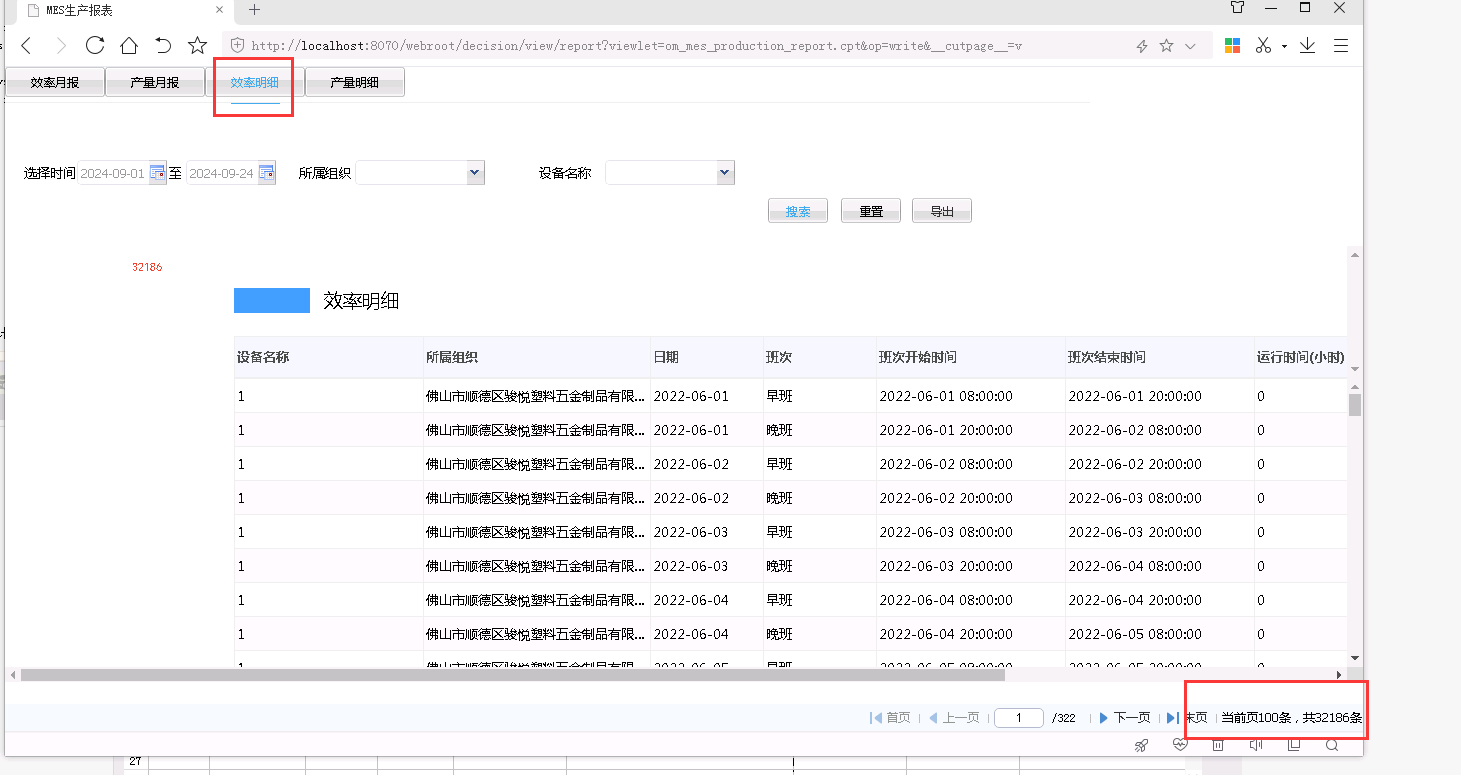1461x775 pixels.
Task: Click the speaker mute icon in the status bar
Action: click(1256, 745)
